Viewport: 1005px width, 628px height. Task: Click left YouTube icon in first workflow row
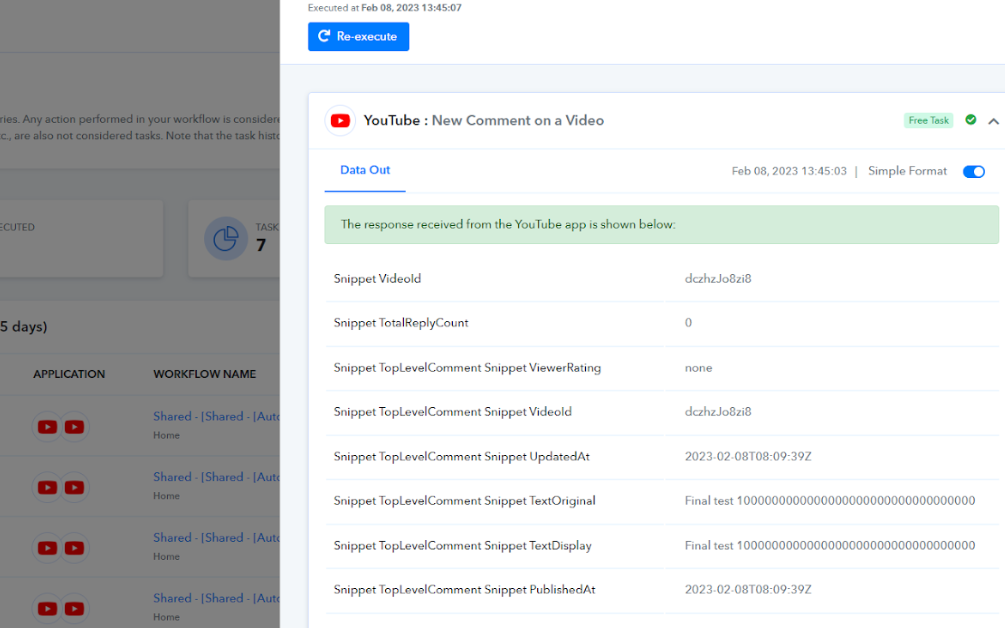(47, 427)
